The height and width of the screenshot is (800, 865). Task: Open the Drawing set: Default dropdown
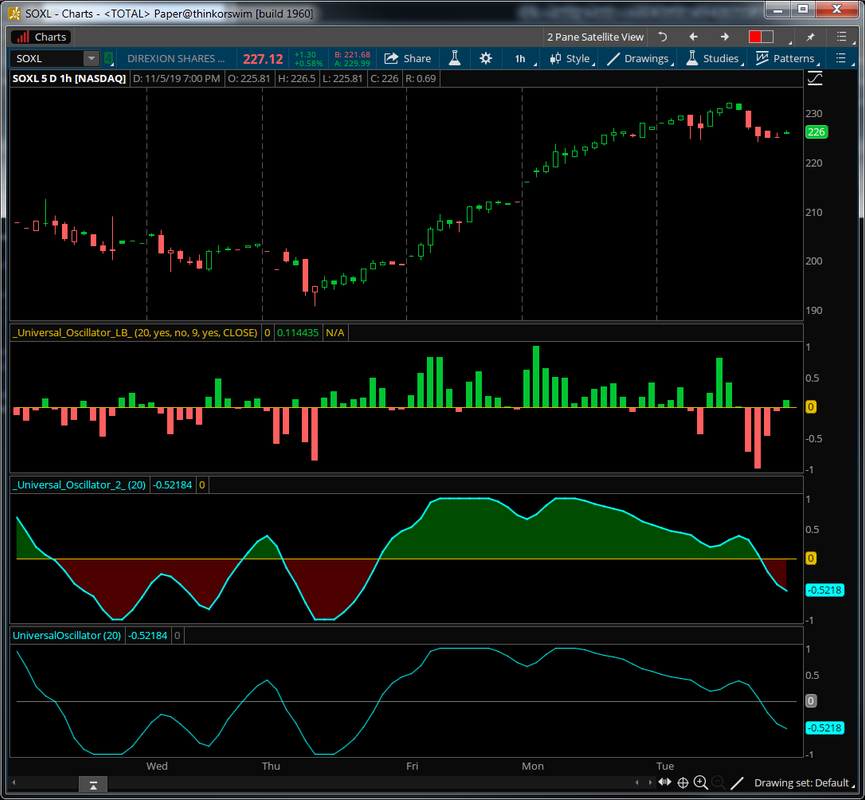803,783
